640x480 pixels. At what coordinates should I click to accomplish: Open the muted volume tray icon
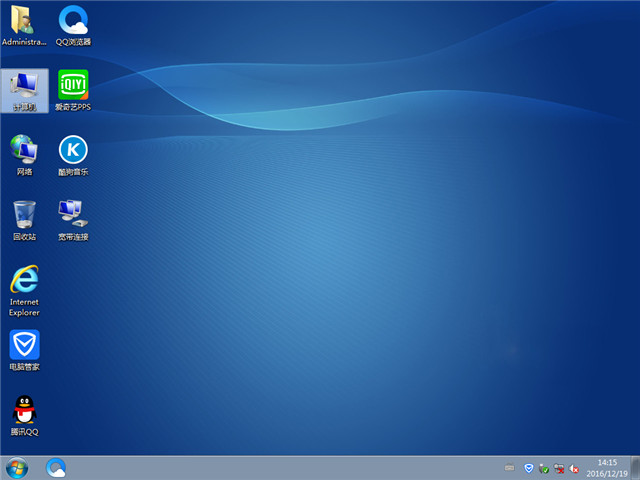click(574, 467)
